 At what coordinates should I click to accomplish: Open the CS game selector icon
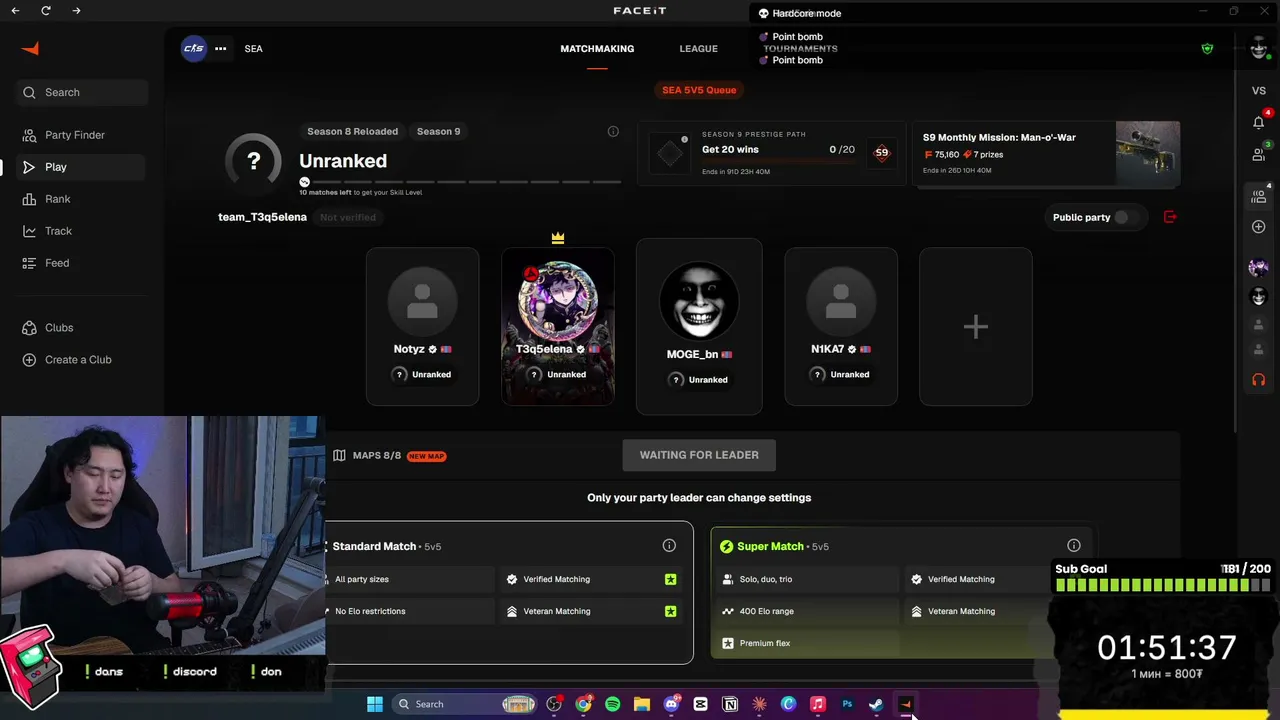pyautogui.click(x=193, y=48)
